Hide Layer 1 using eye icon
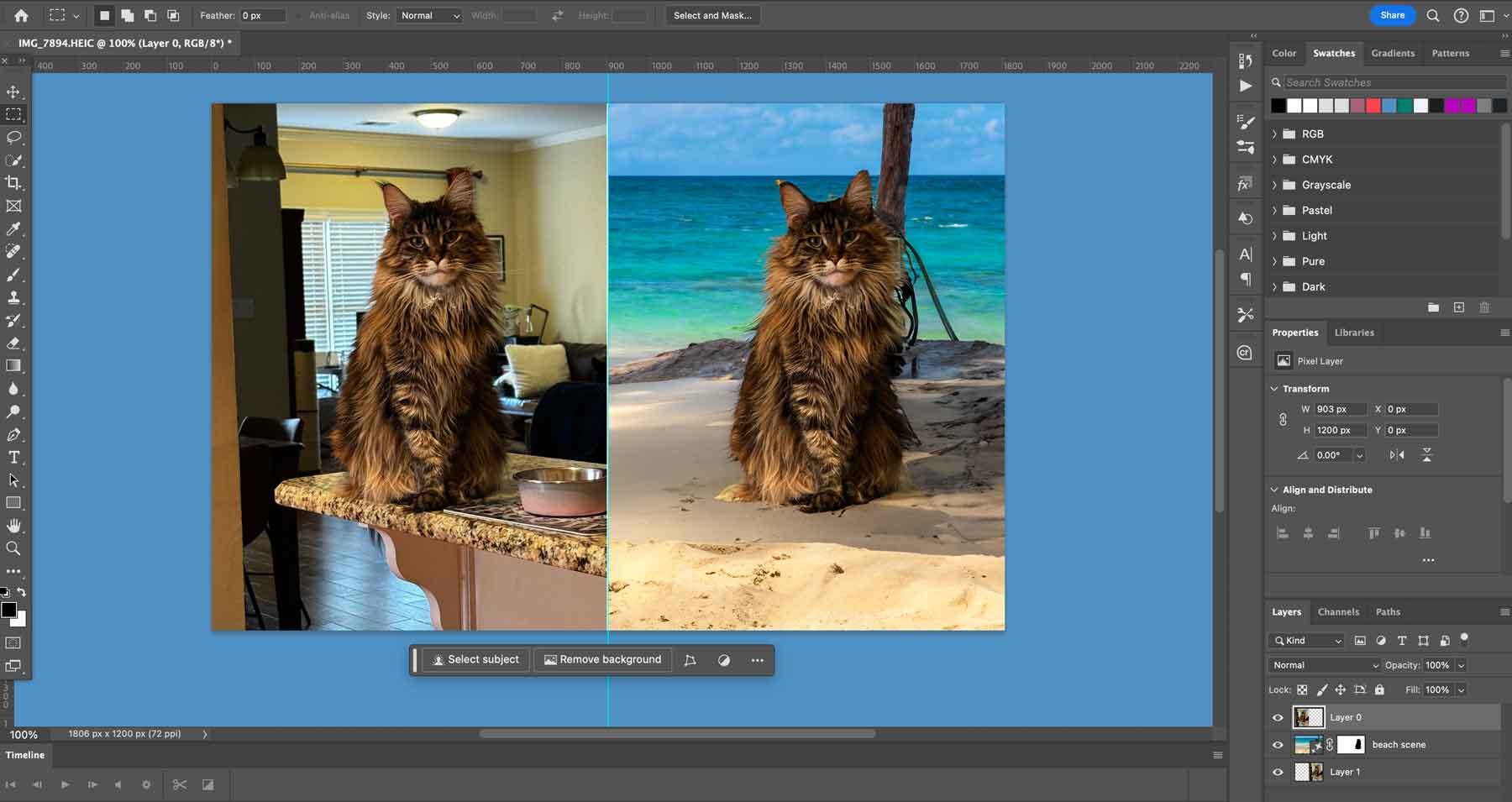The image size is (1512, 802). click(x=1278, y=773)
